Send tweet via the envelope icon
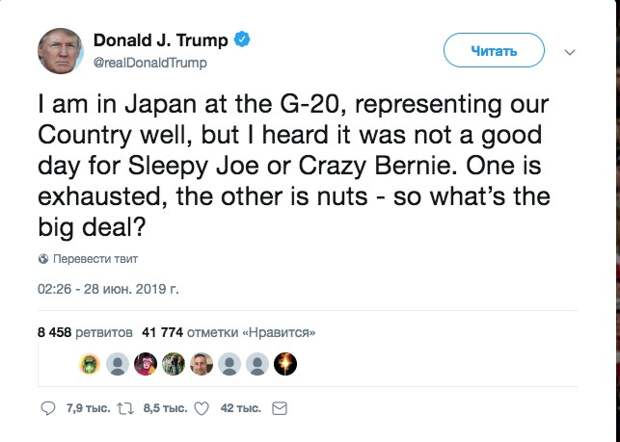The image size is (620, 442). [280, 408]
